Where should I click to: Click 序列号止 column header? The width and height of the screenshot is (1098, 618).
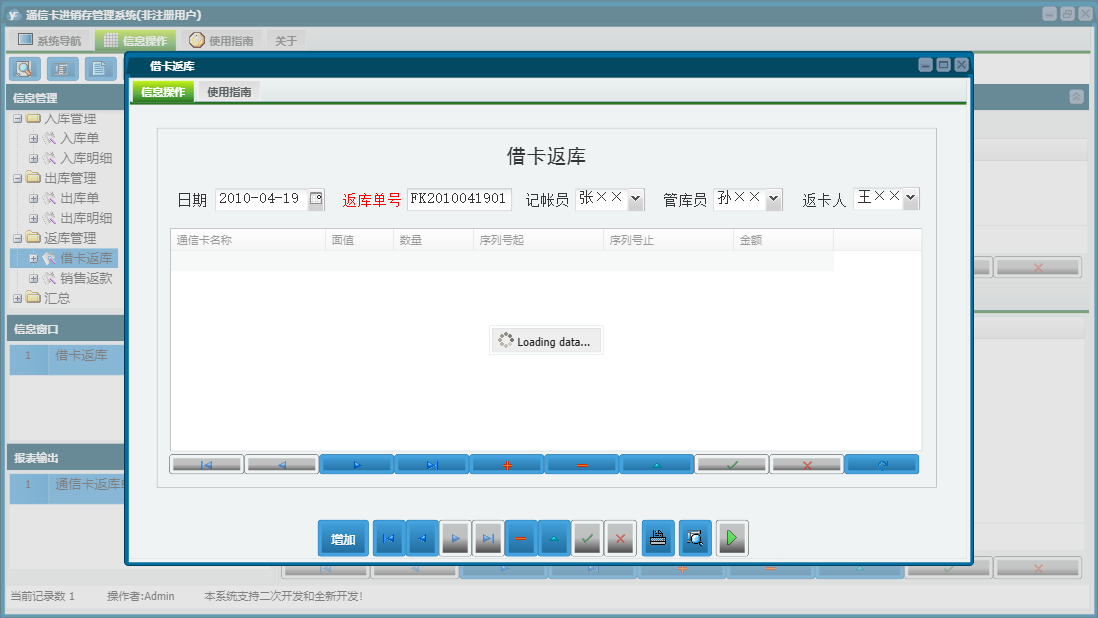[x=668, y=240]
